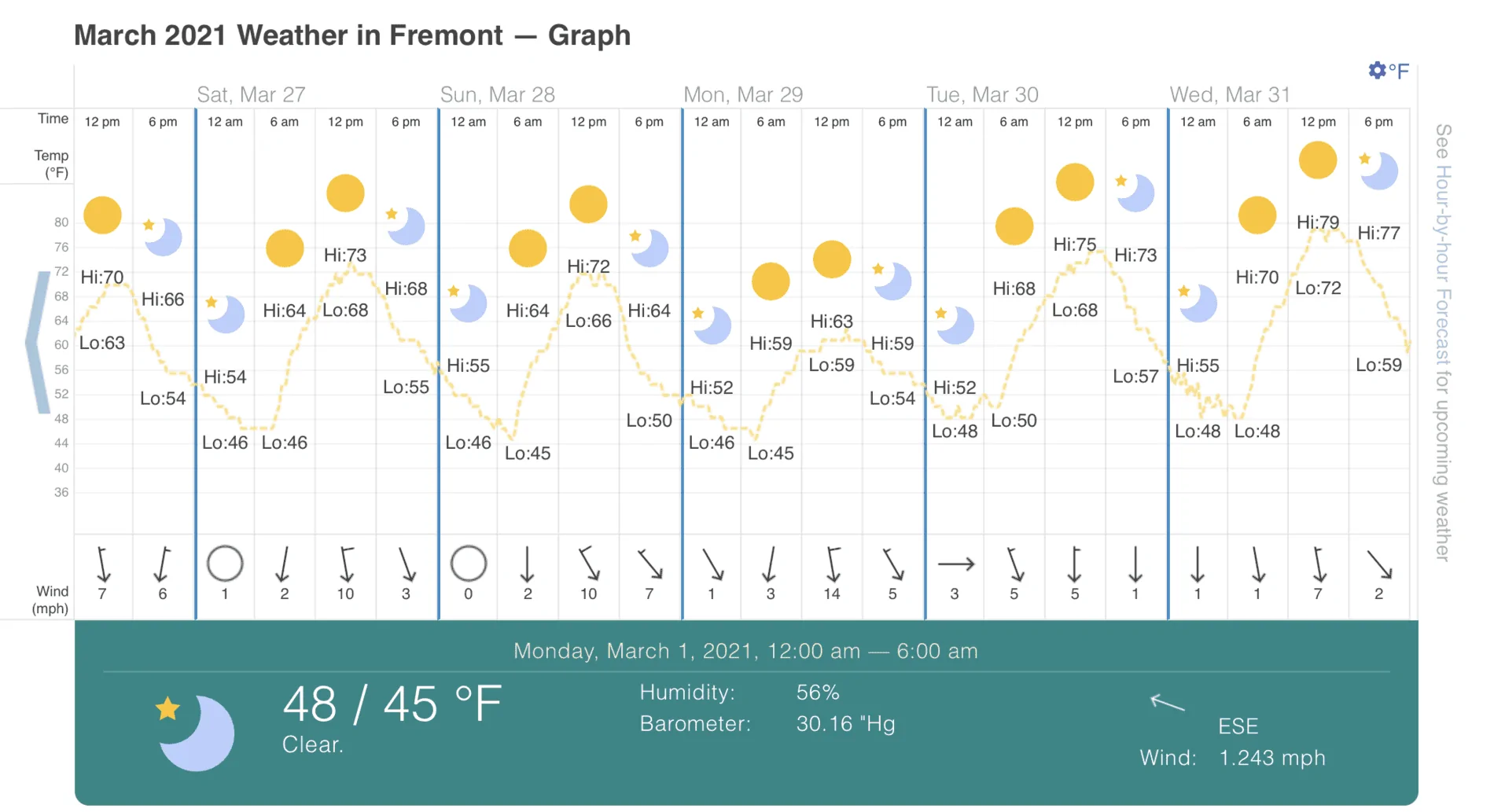Open hour-by-hour forecast link
The height and width of the screenshot is (812, 1494).
pyautogui.click(x=1443, y=342)
